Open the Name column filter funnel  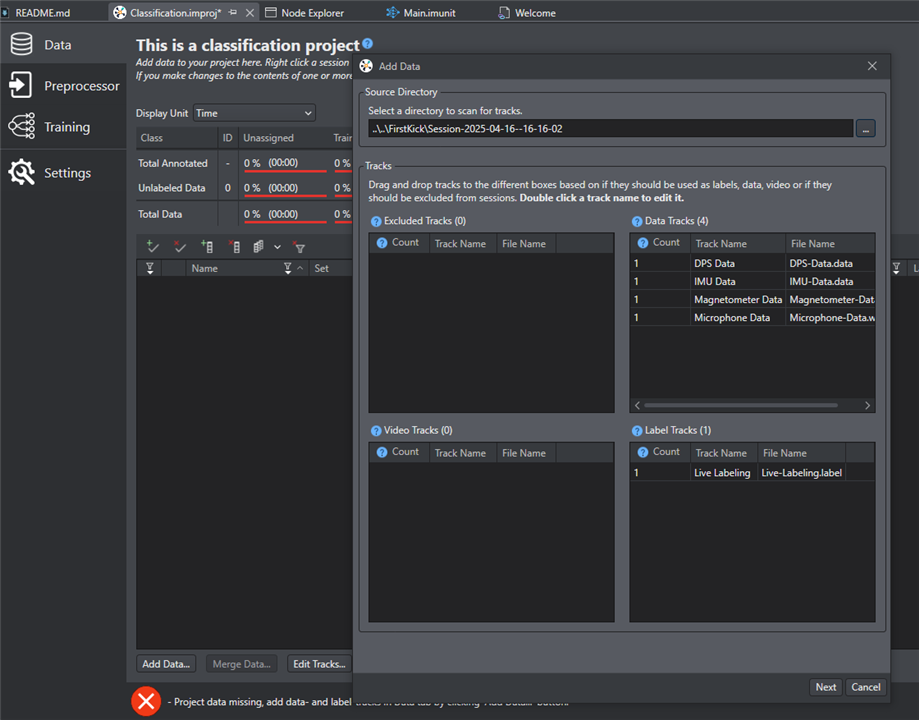tap(287, 268)
